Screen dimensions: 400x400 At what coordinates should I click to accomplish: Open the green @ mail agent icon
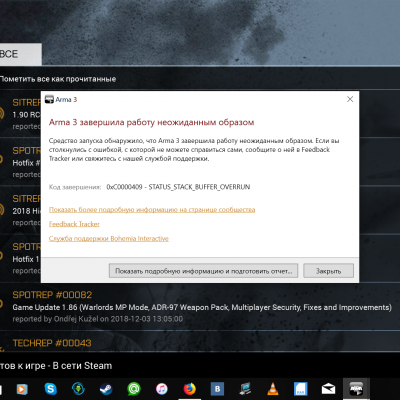pyautogui.click(x=134, y=389)
